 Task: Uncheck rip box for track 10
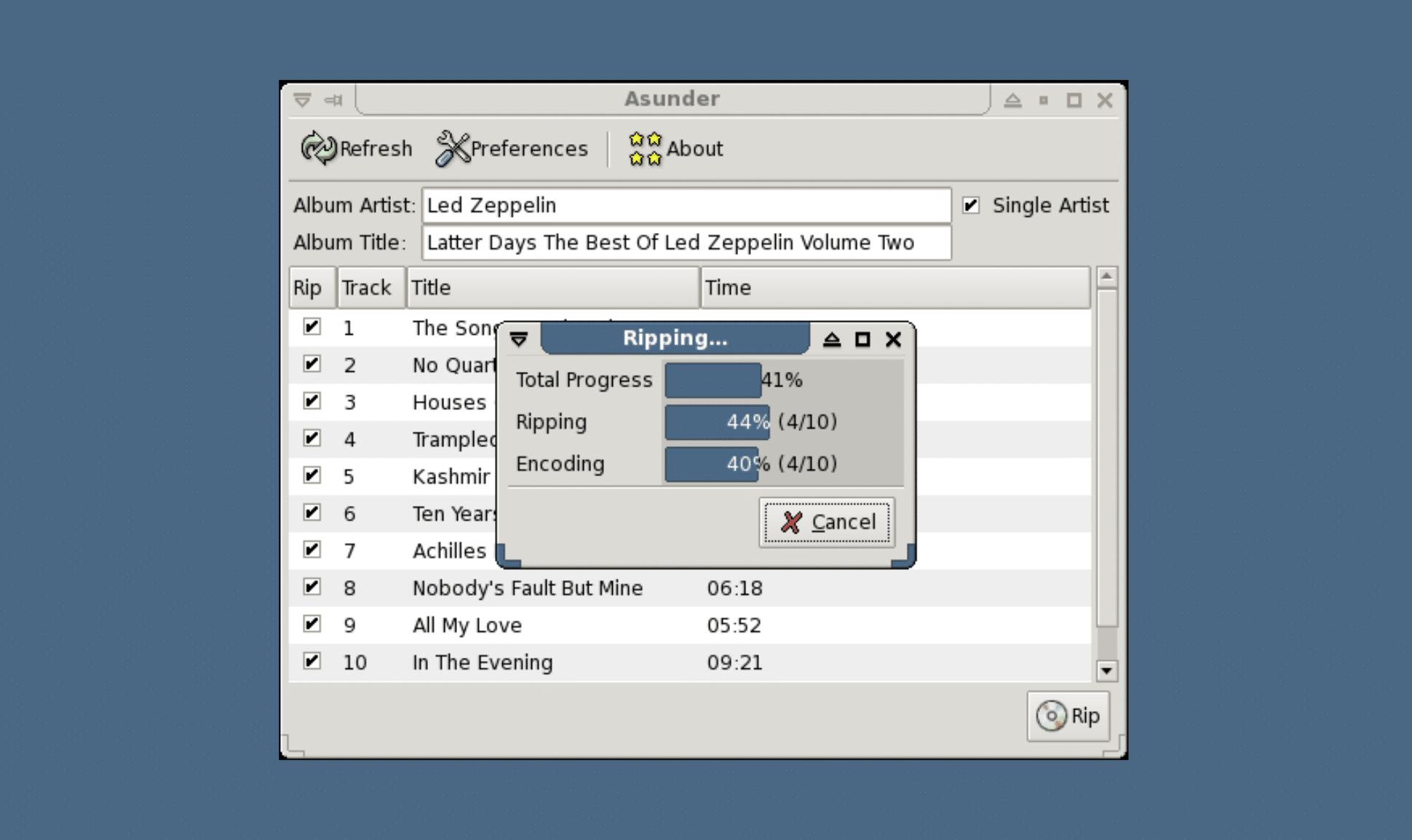pos(312,661)
